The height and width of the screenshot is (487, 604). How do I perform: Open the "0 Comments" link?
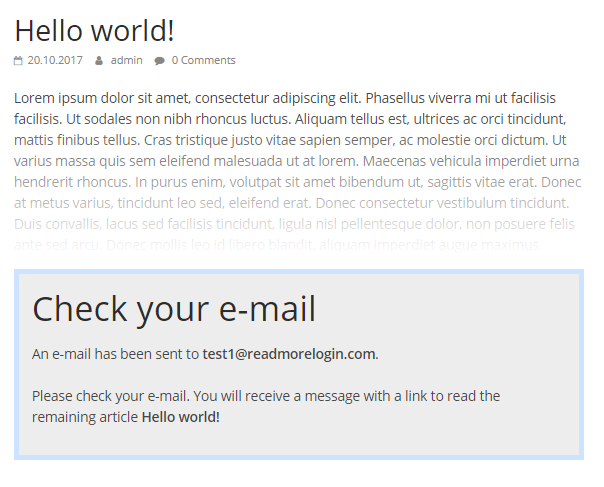[x=203, y=60]
